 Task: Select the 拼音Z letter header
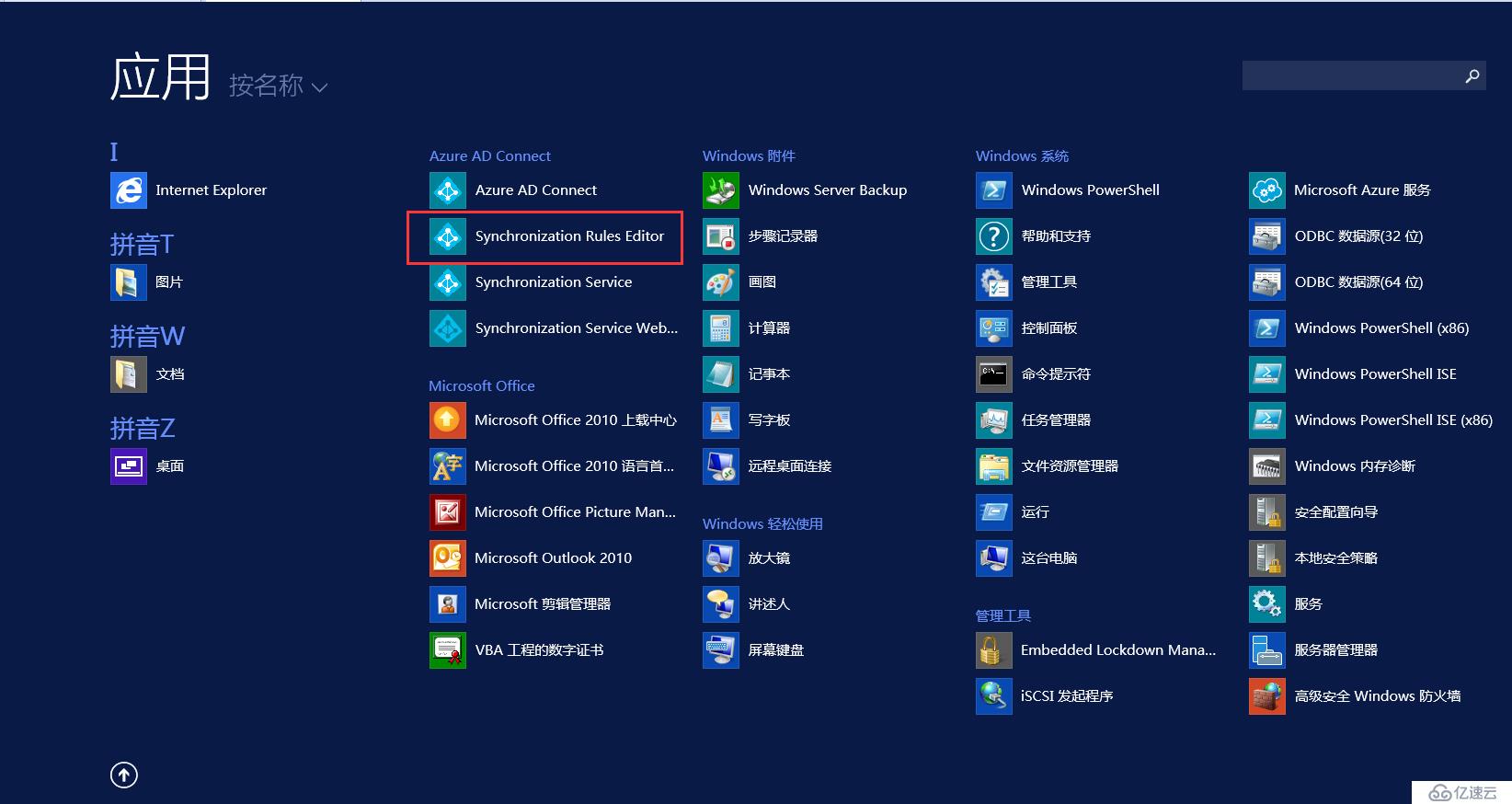(x=143, y=429)
